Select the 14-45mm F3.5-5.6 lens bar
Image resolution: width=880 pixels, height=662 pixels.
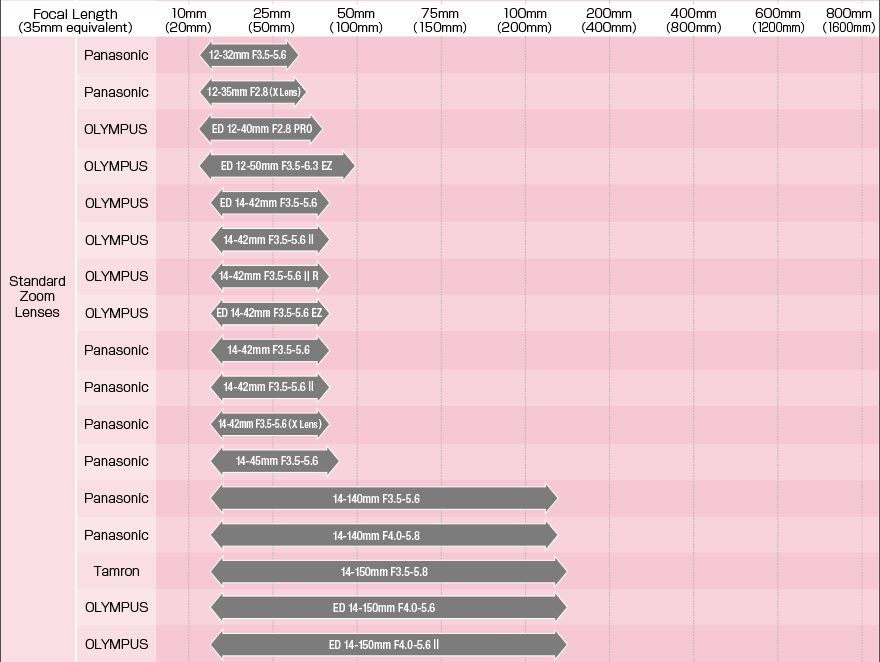click(x=275, y=461)
